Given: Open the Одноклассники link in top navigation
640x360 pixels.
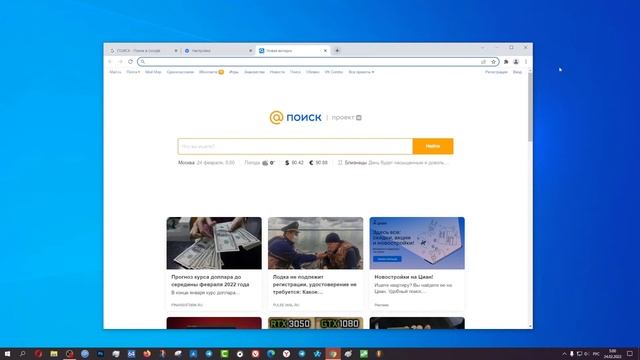Looking at the screenshot, I should (x=180, y=72).
